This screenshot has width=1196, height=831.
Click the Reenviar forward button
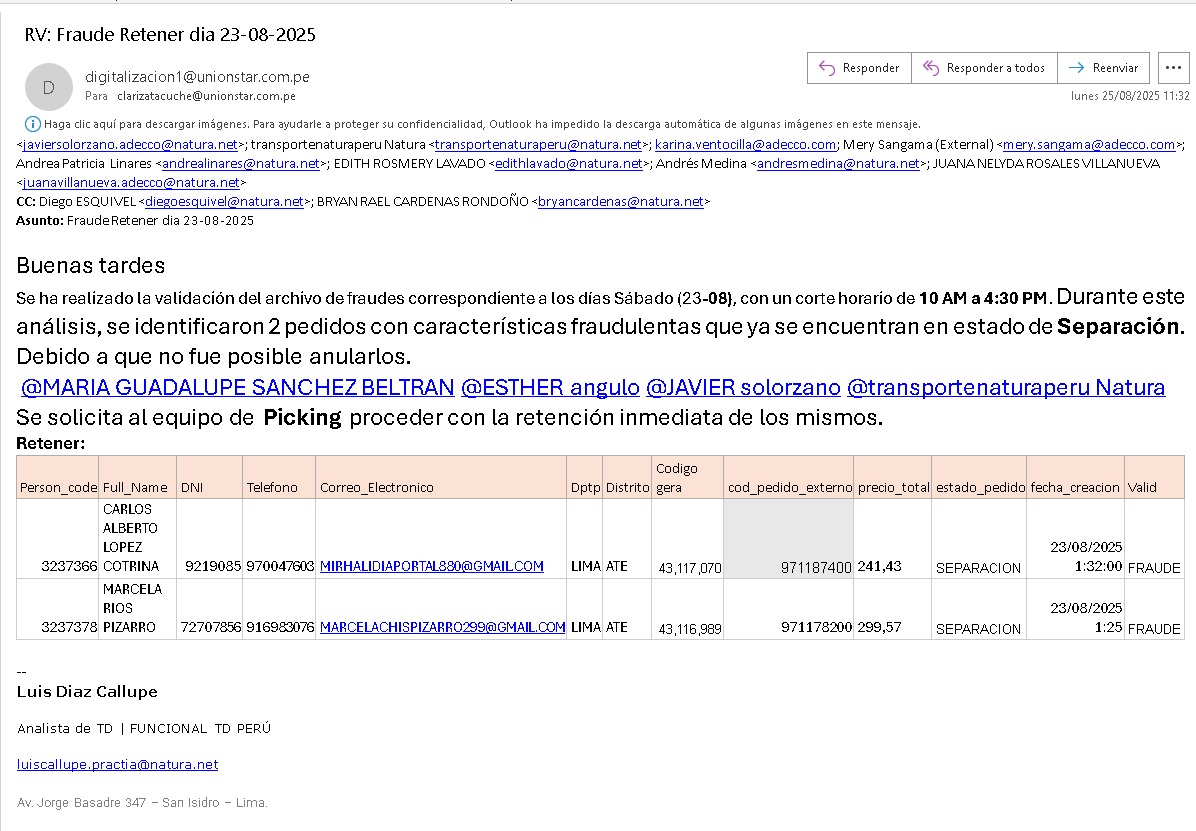[1103, 68]
